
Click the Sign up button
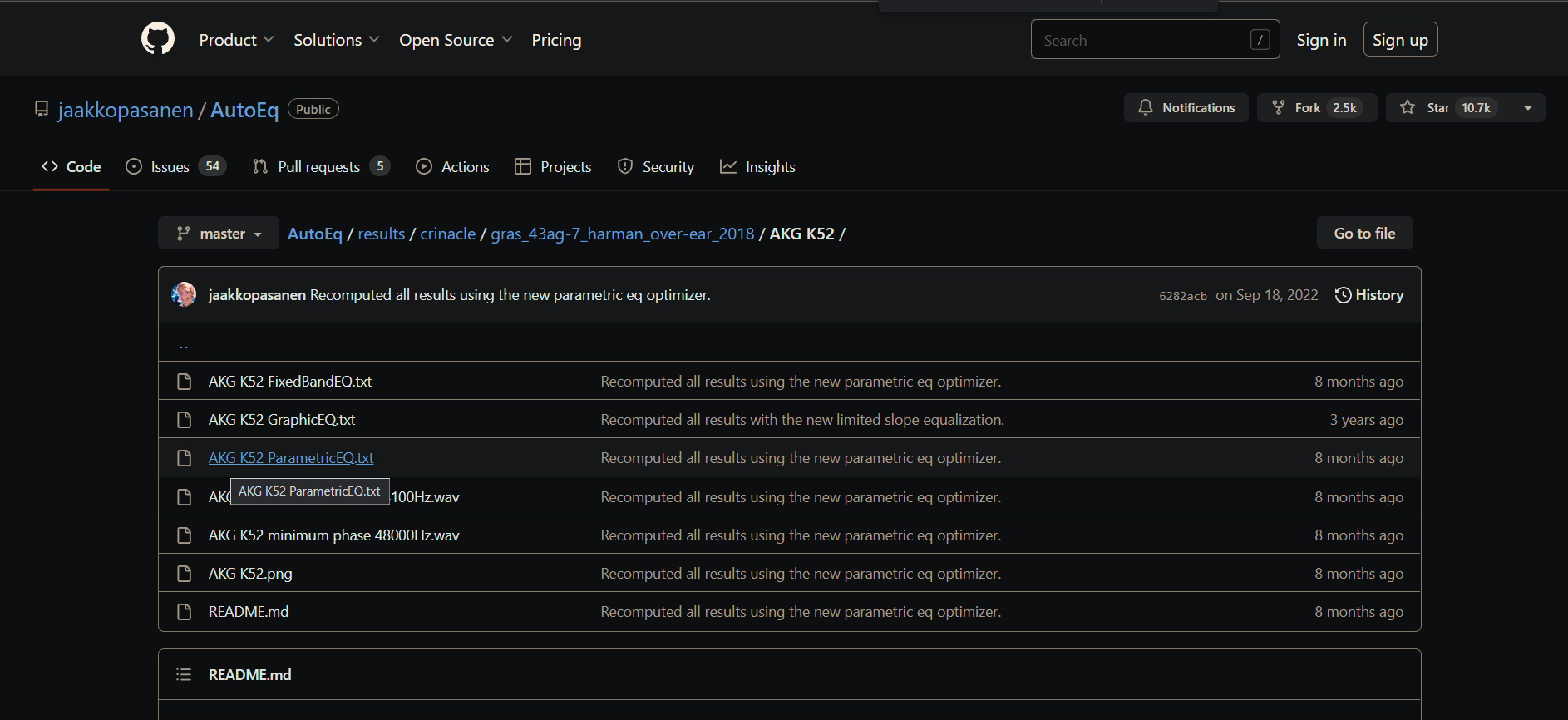pyautogui.click(x=1400, y=40)
